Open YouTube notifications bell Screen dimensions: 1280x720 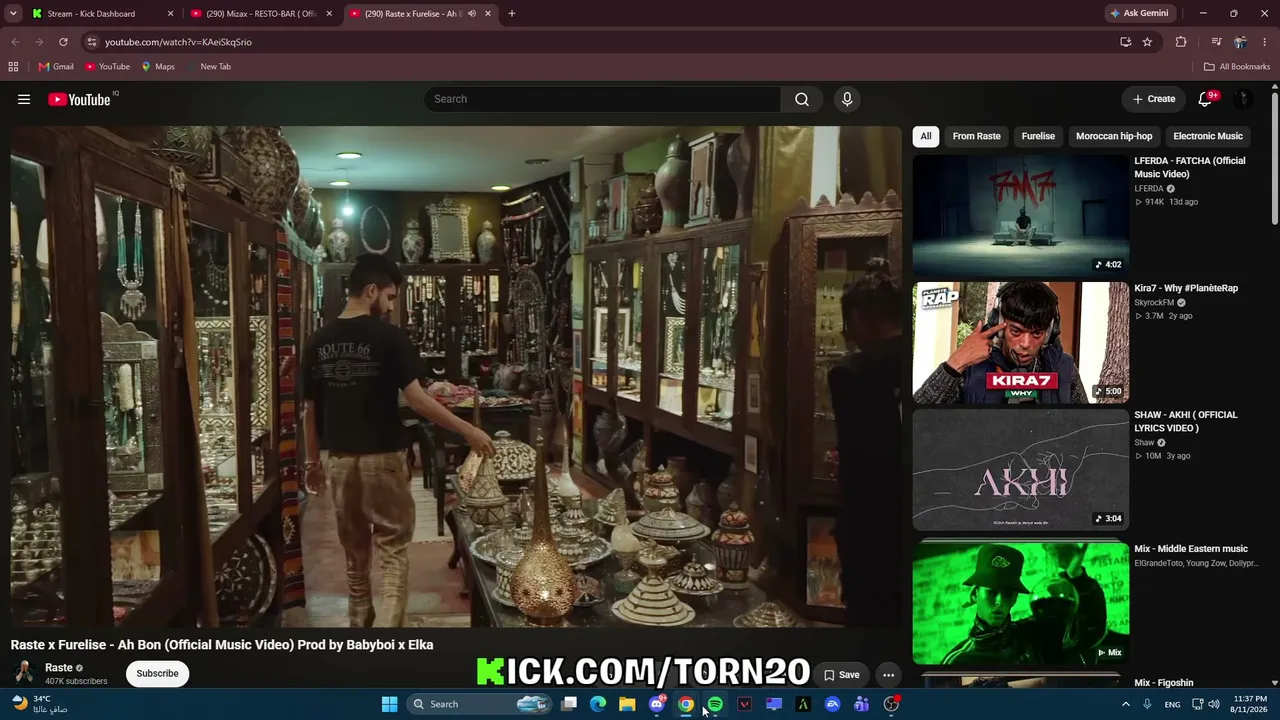pos(1205,99)
